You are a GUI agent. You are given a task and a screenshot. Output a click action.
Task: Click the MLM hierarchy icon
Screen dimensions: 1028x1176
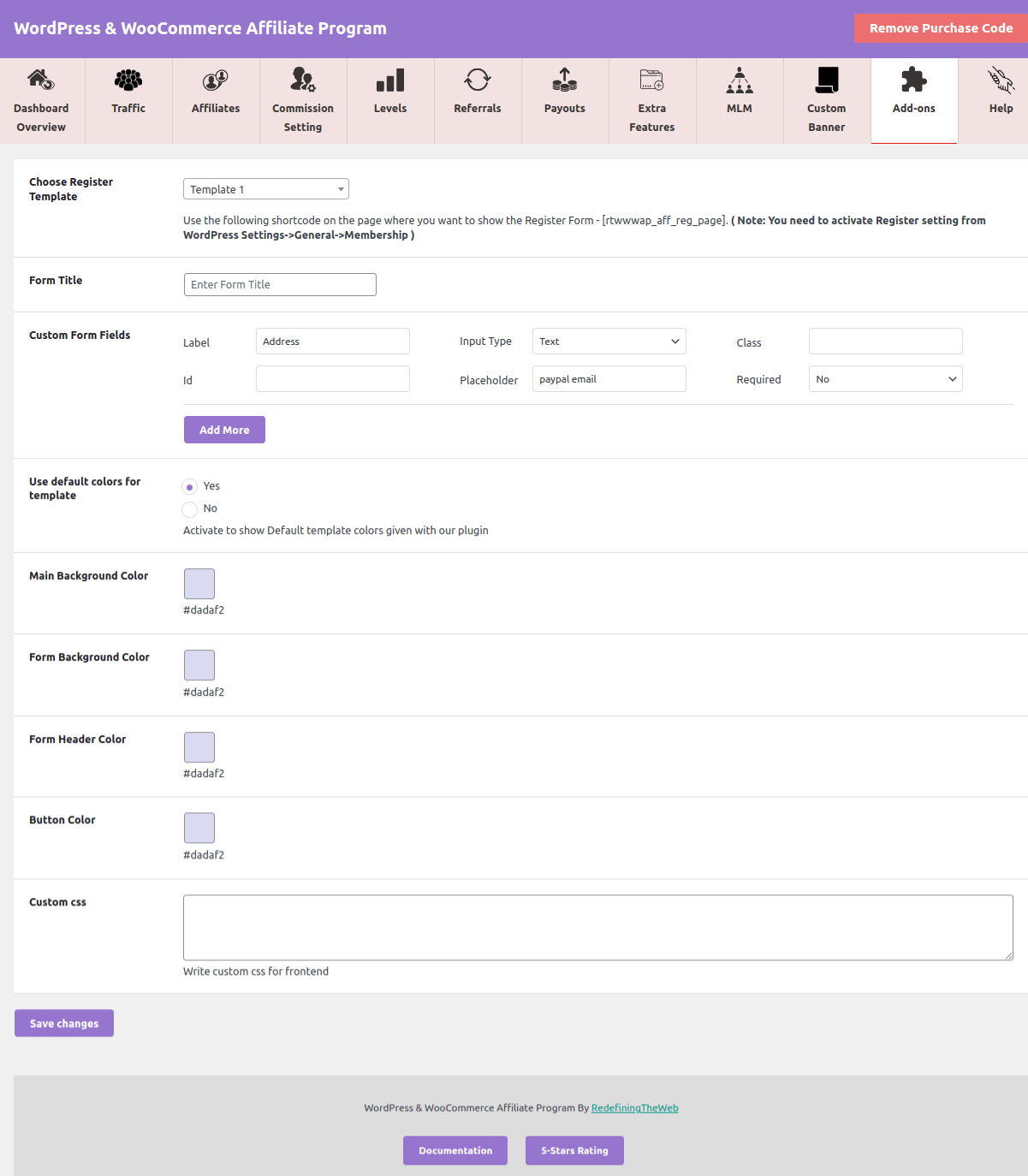tap(740, 80)
